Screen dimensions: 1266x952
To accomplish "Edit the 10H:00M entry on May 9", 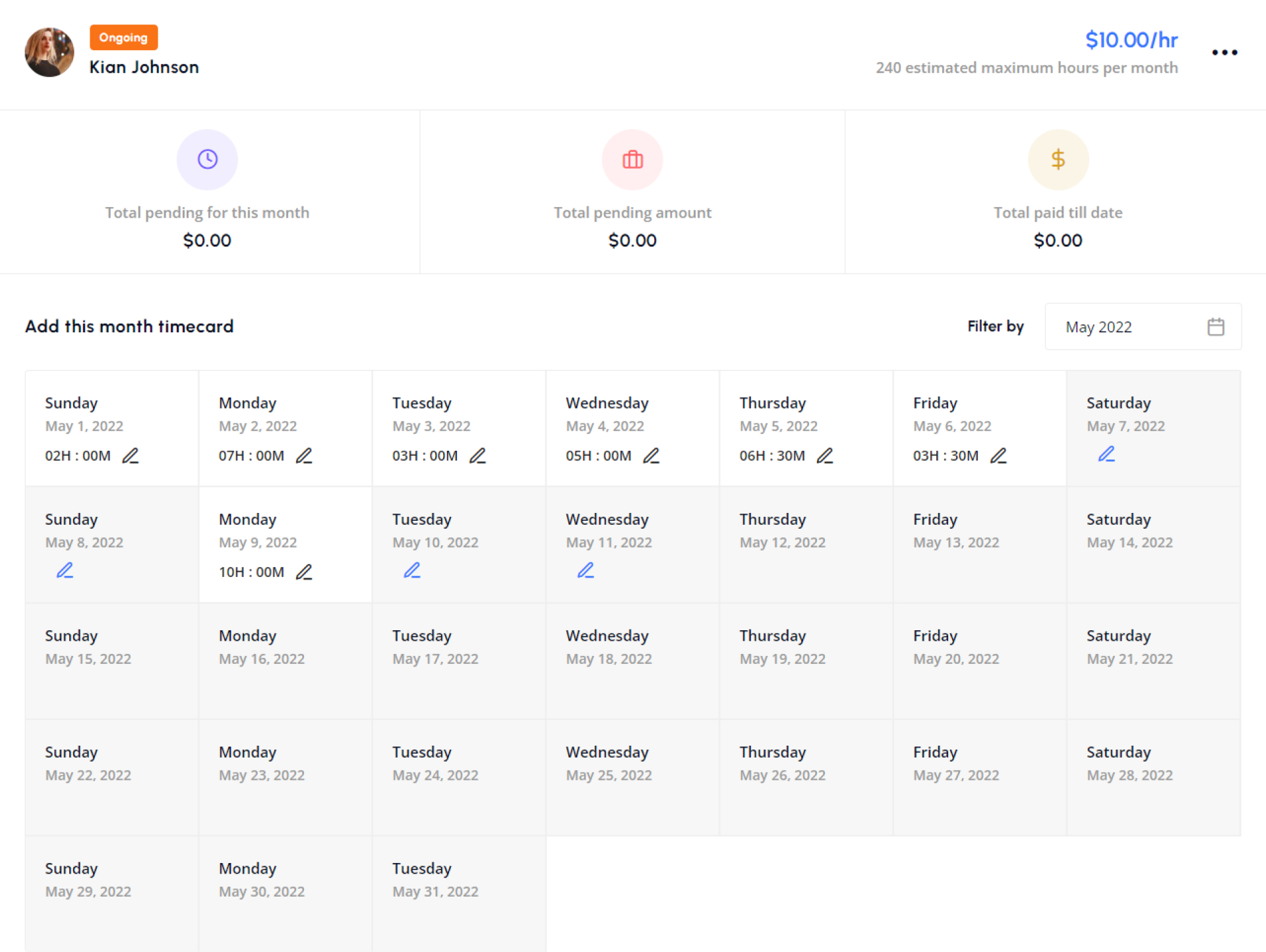I will click(304, 572).
